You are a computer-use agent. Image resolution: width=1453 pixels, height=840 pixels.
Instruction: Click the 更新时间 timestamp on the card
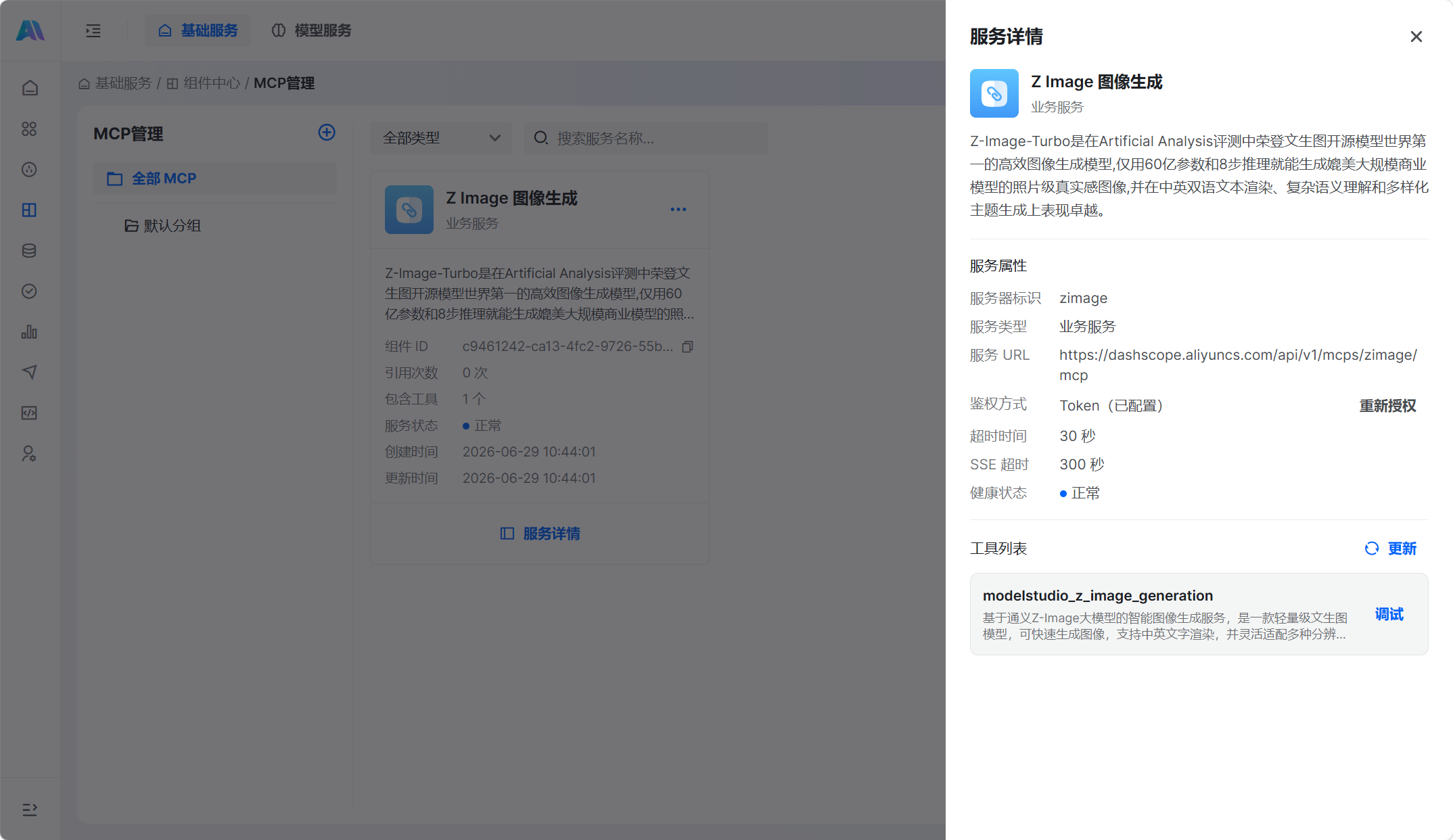(529, 478)
